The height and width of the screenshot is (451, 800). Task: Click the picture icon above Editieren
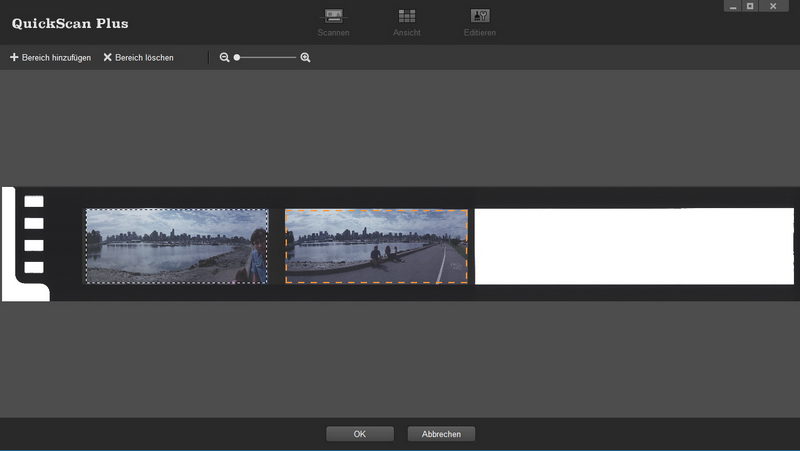pos(479,16)
